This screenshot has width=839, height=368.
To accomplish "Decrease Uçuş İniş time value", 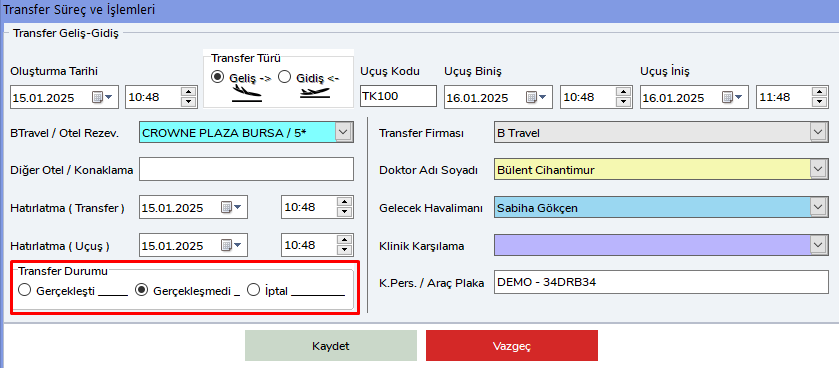I will coord(819,102).
